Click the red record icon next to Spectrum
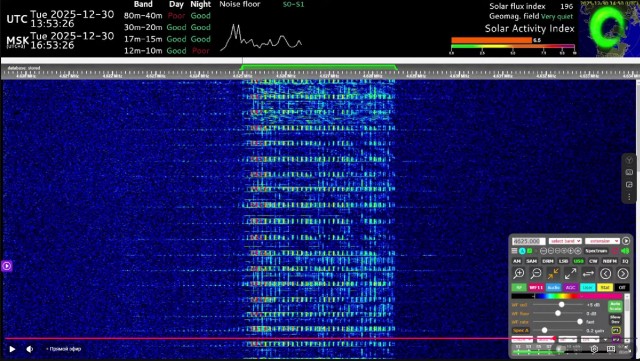The image size is (640, 361). tap(615, 251)
